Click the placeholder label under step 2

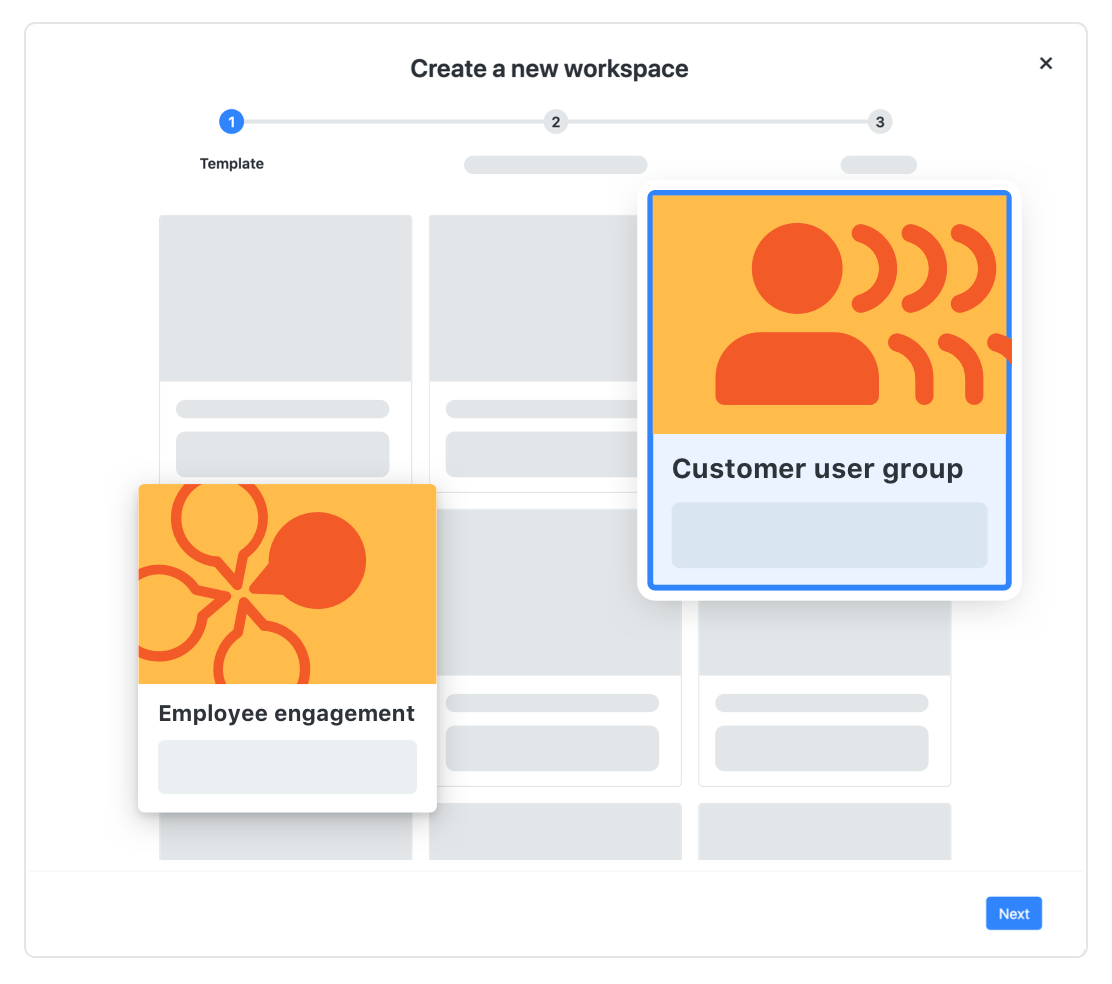pyautogui.click(x=555, y=165)
